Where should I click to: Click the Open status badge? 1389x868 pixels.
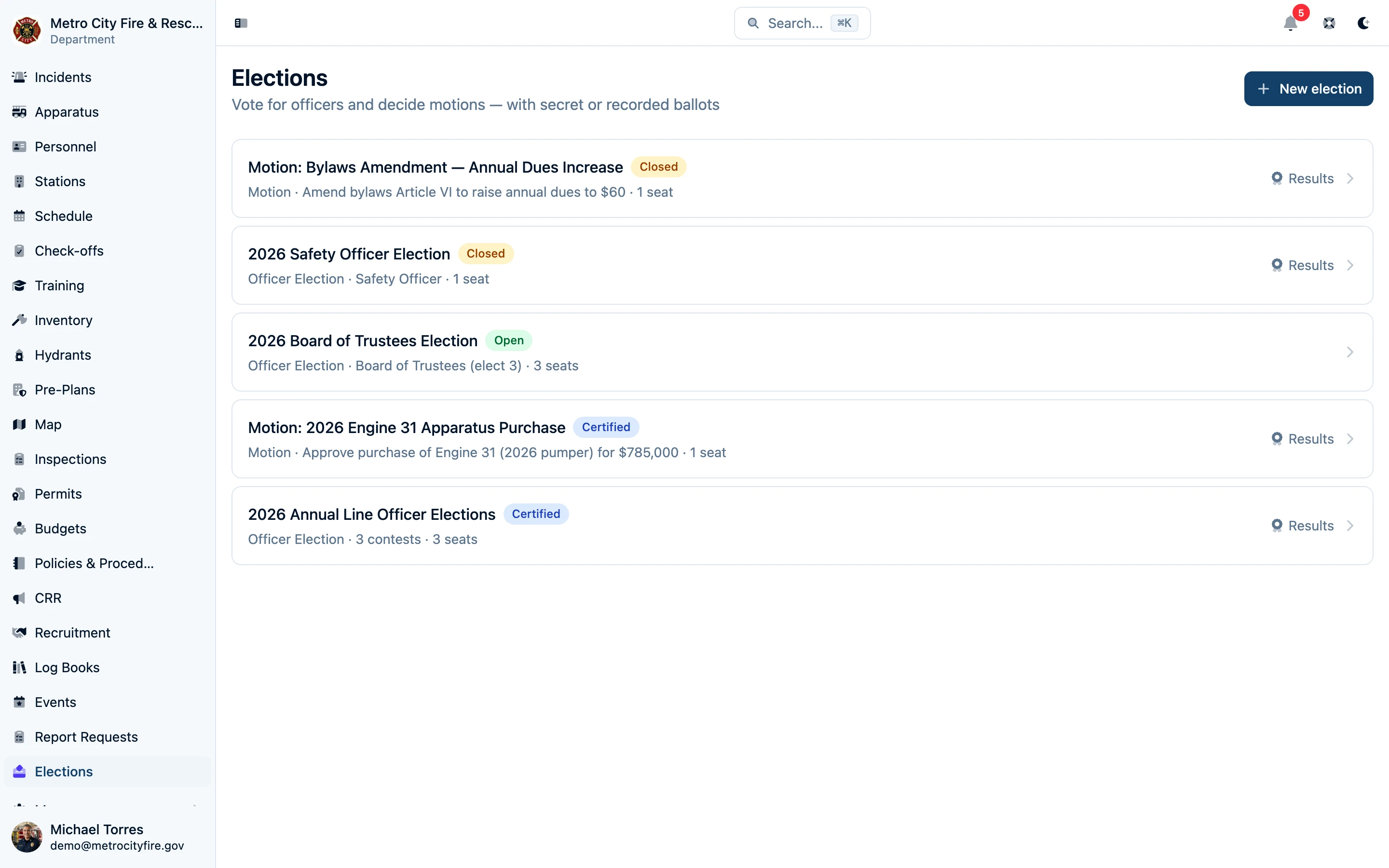pos(508,340)
